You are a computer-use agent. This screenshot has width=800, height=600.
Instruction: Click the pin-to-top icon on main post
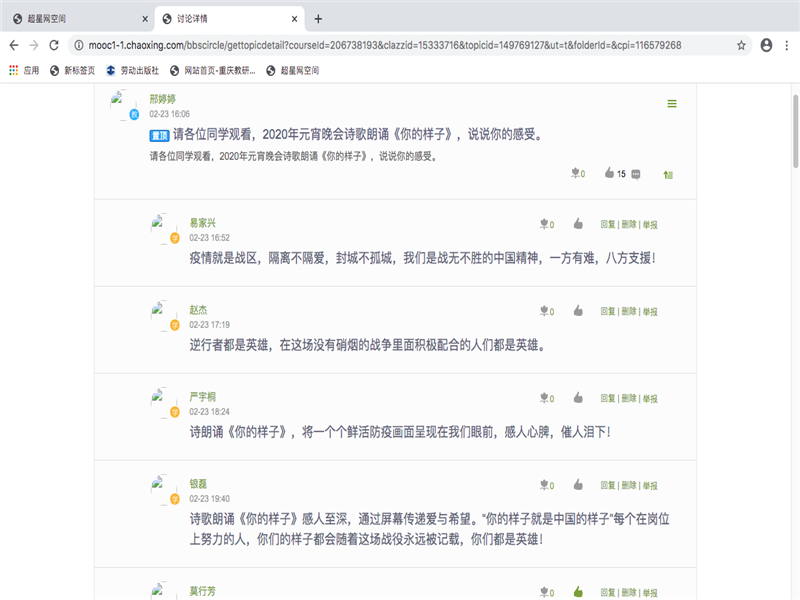click(668, 174)
